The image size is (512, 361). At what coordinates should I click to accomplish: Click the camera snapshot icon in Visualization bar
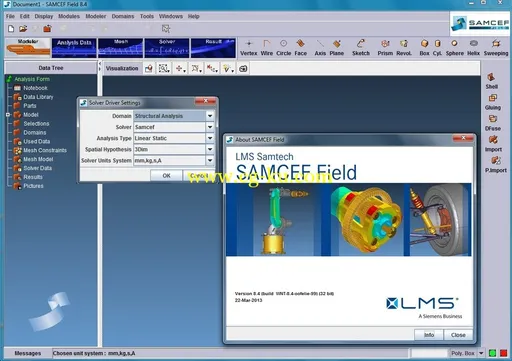tap(243, 69)
